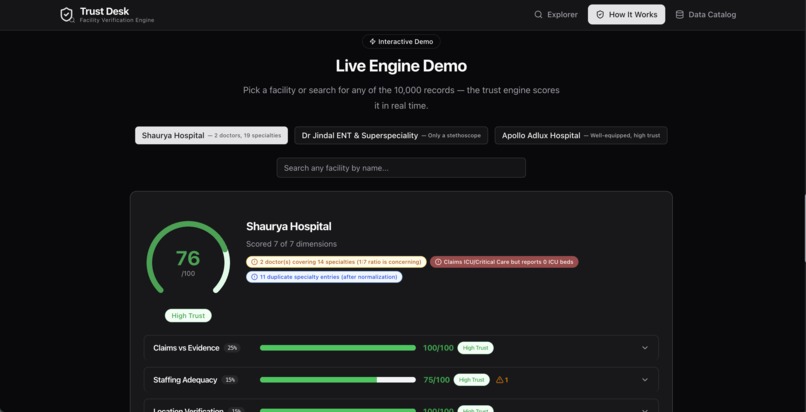Click the warning icon on Staffing Adequacy row

(499, 380)
